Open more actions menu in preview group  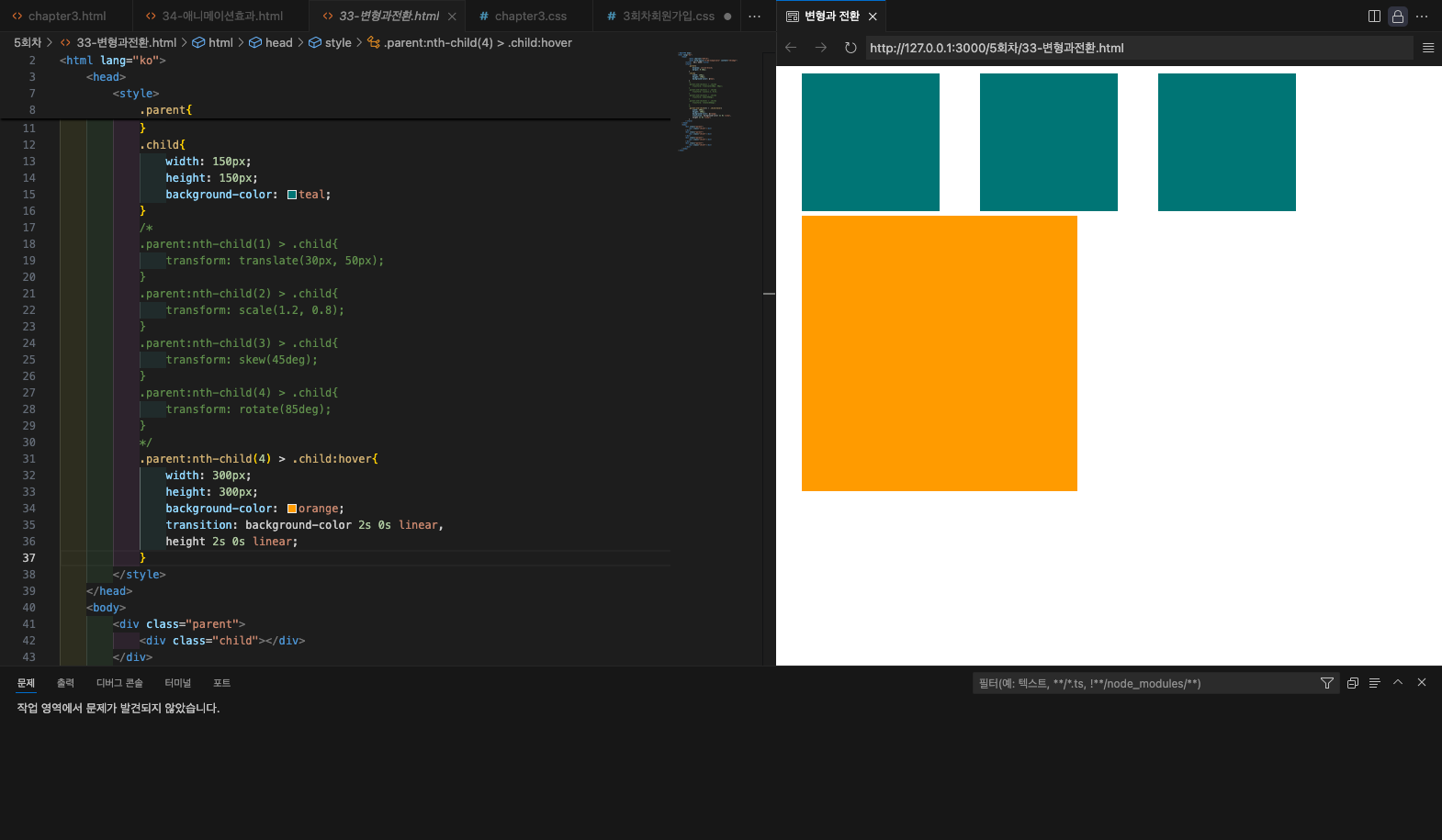pyautogui.click(x=1422, y=17)
